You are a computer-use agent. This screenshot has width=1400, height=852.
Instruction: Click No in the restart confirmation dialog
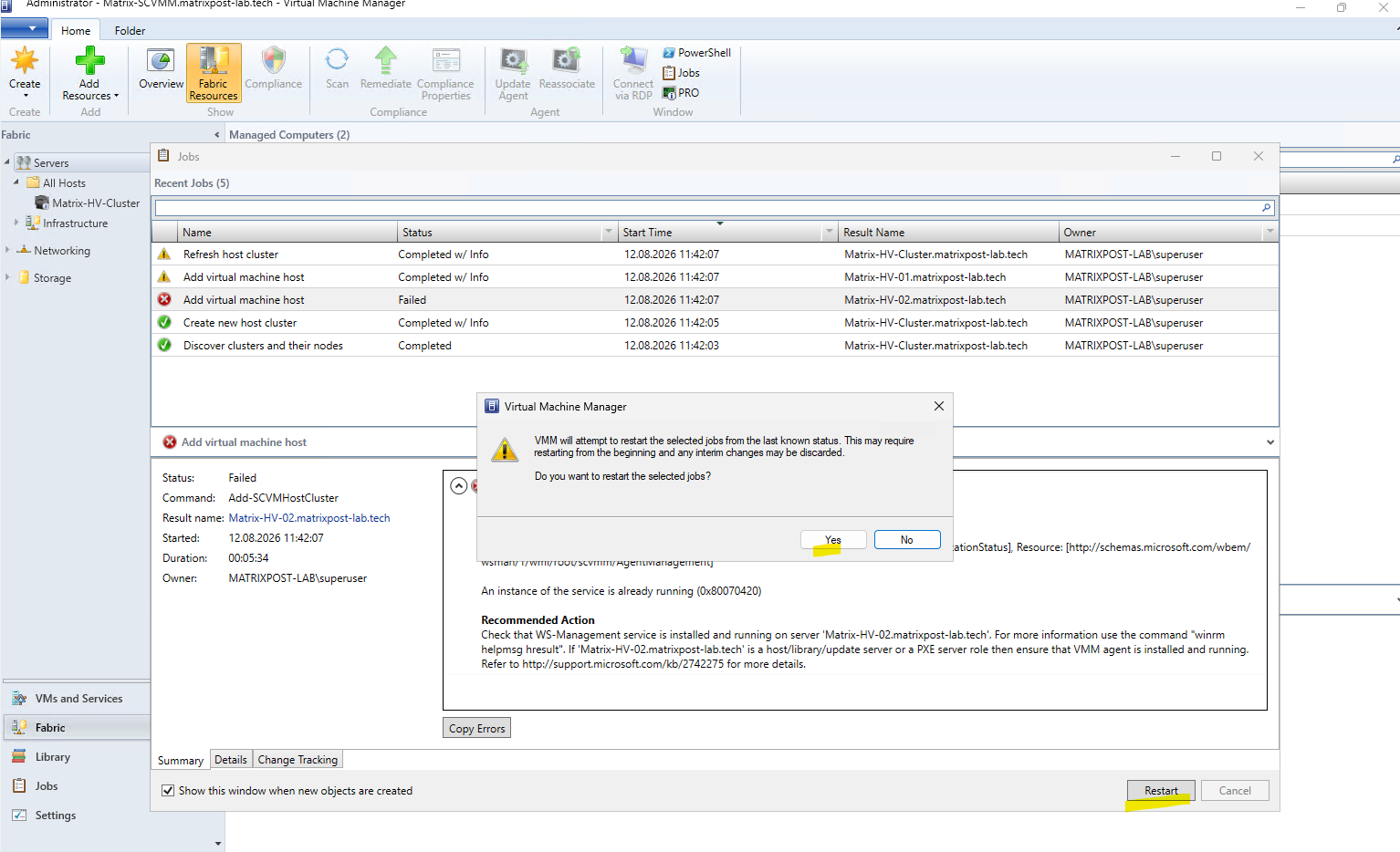[907, 540]
